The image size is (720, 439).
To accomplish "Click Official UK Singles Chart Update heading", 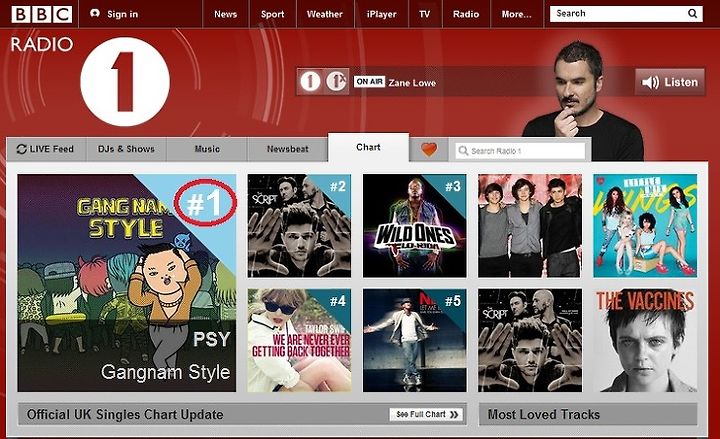I will 125,414.
